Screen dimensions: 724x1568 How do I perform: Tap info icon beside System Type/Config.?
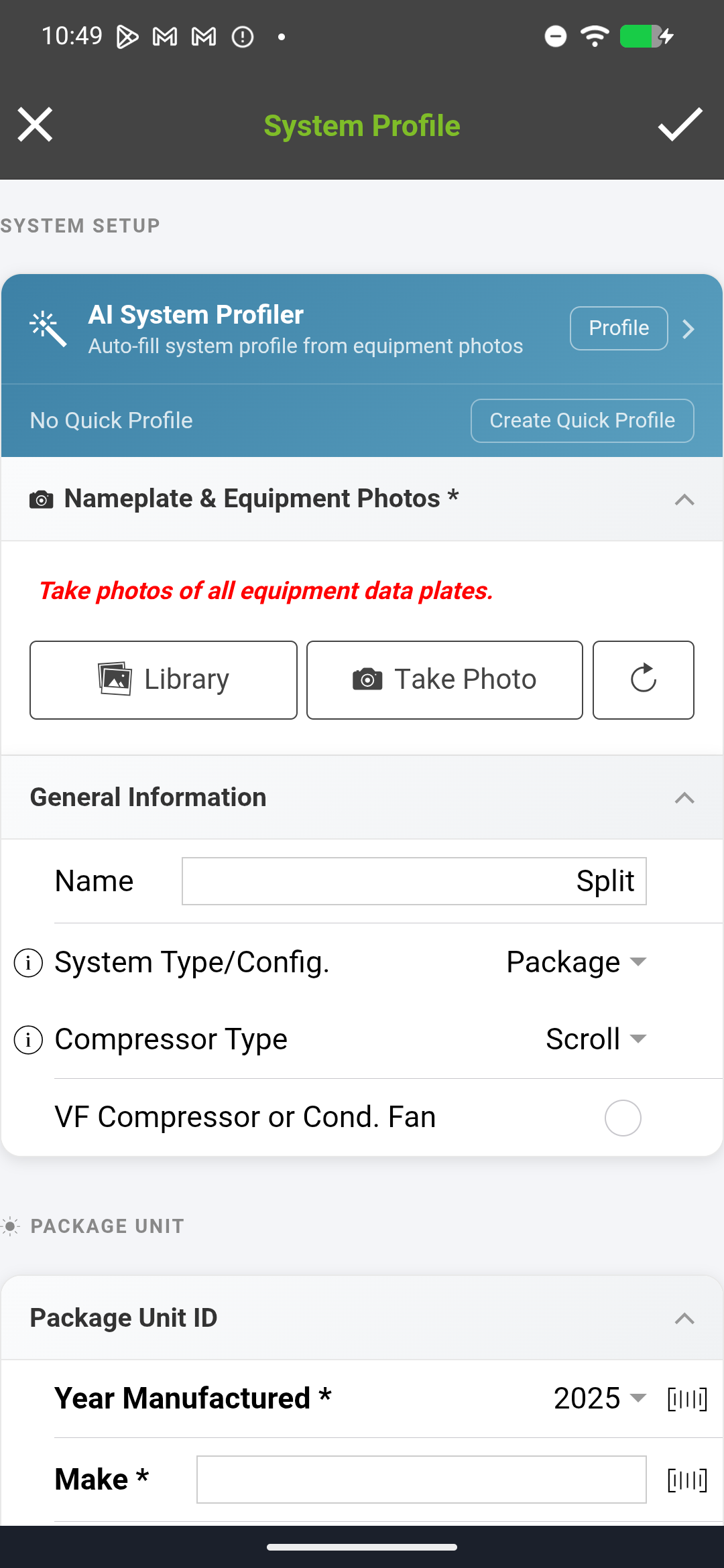pos(28,963)
